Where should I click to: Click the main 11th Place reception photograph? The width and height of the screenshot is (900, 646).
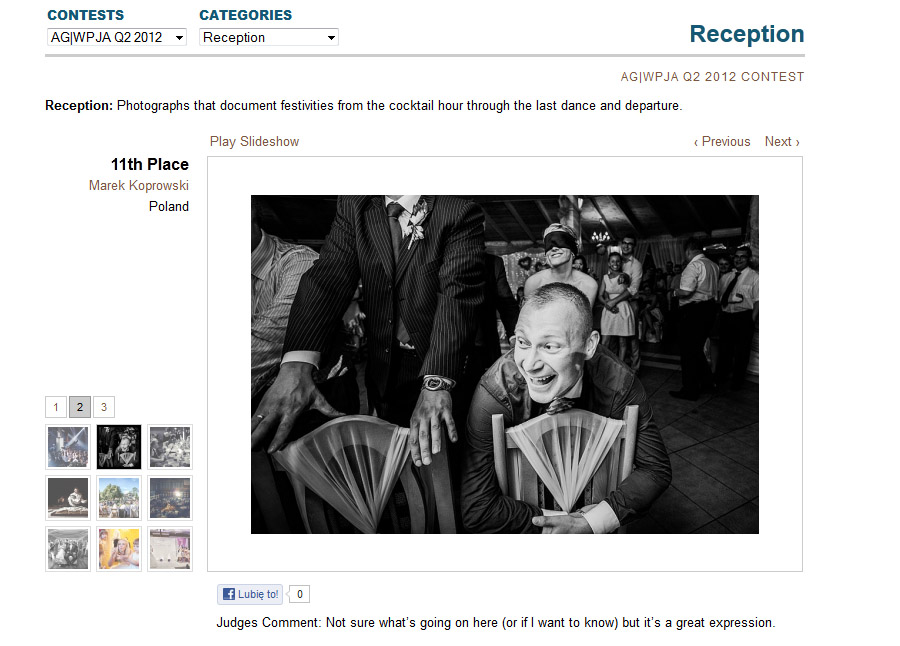(505, 364)
